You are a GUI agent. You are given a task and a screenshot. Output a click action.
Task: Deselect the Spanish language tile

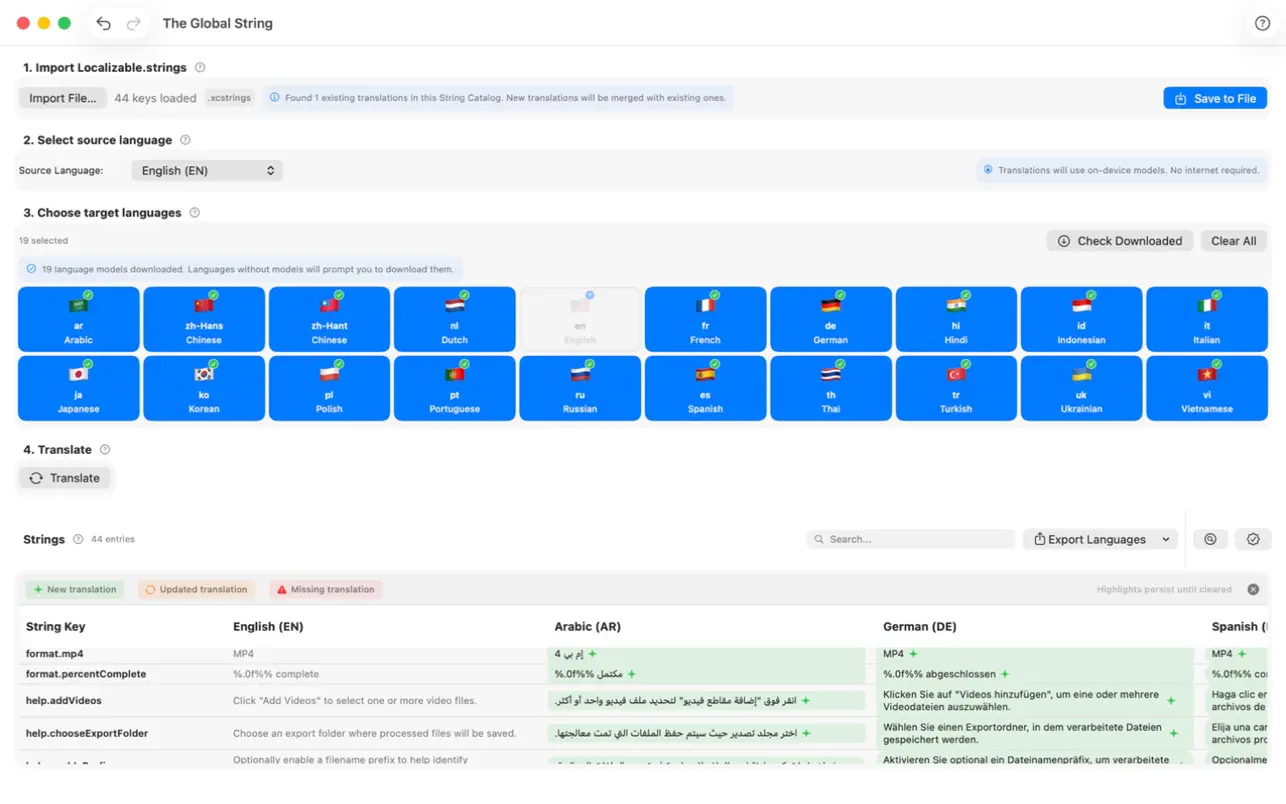(705, 388)
